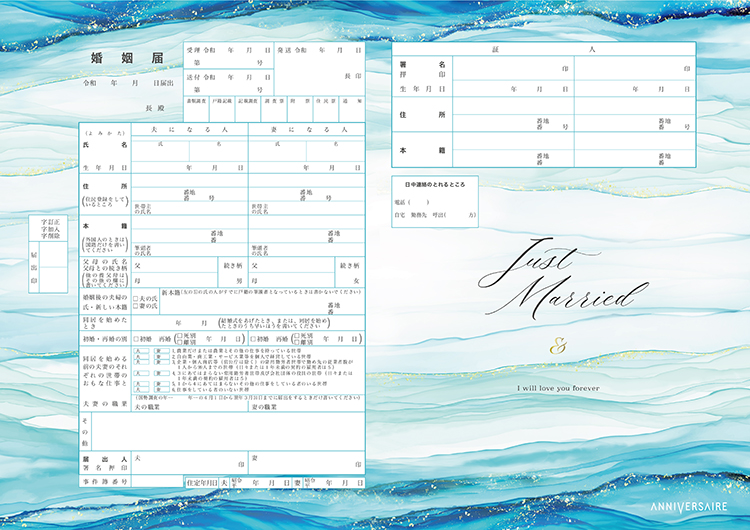Click the wife's 母 name field
This screenshot has height=530, width=750.
[x=292, y=280]
